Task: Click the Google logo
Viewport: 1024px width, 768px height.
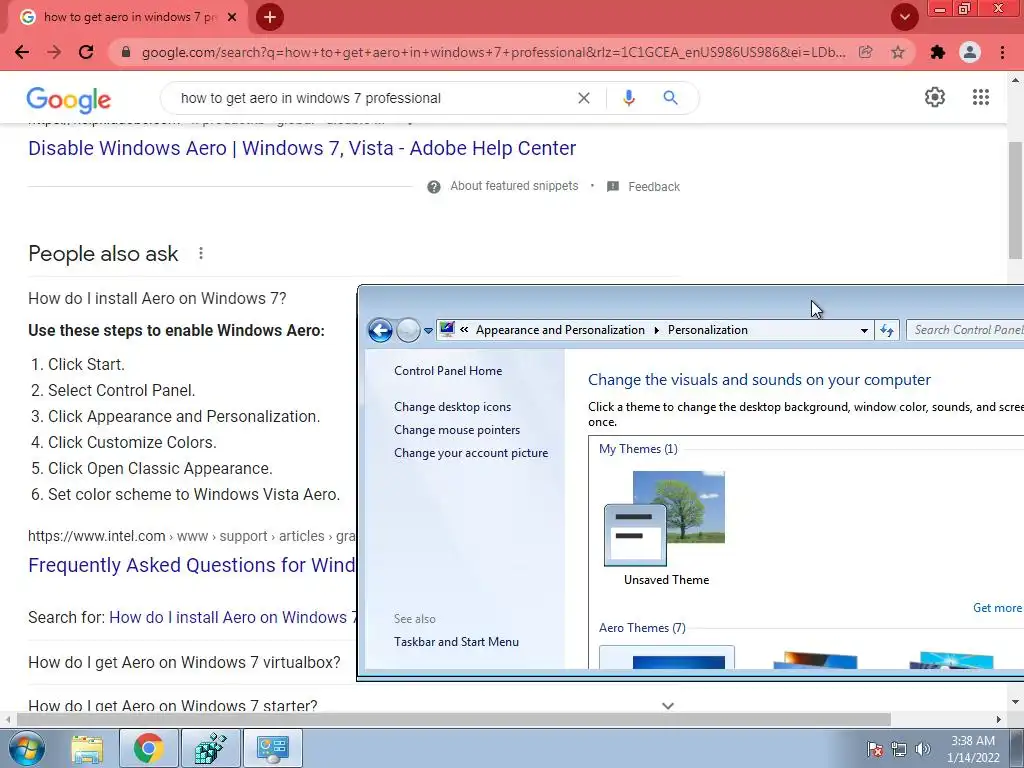Action: tap(69, 99)
